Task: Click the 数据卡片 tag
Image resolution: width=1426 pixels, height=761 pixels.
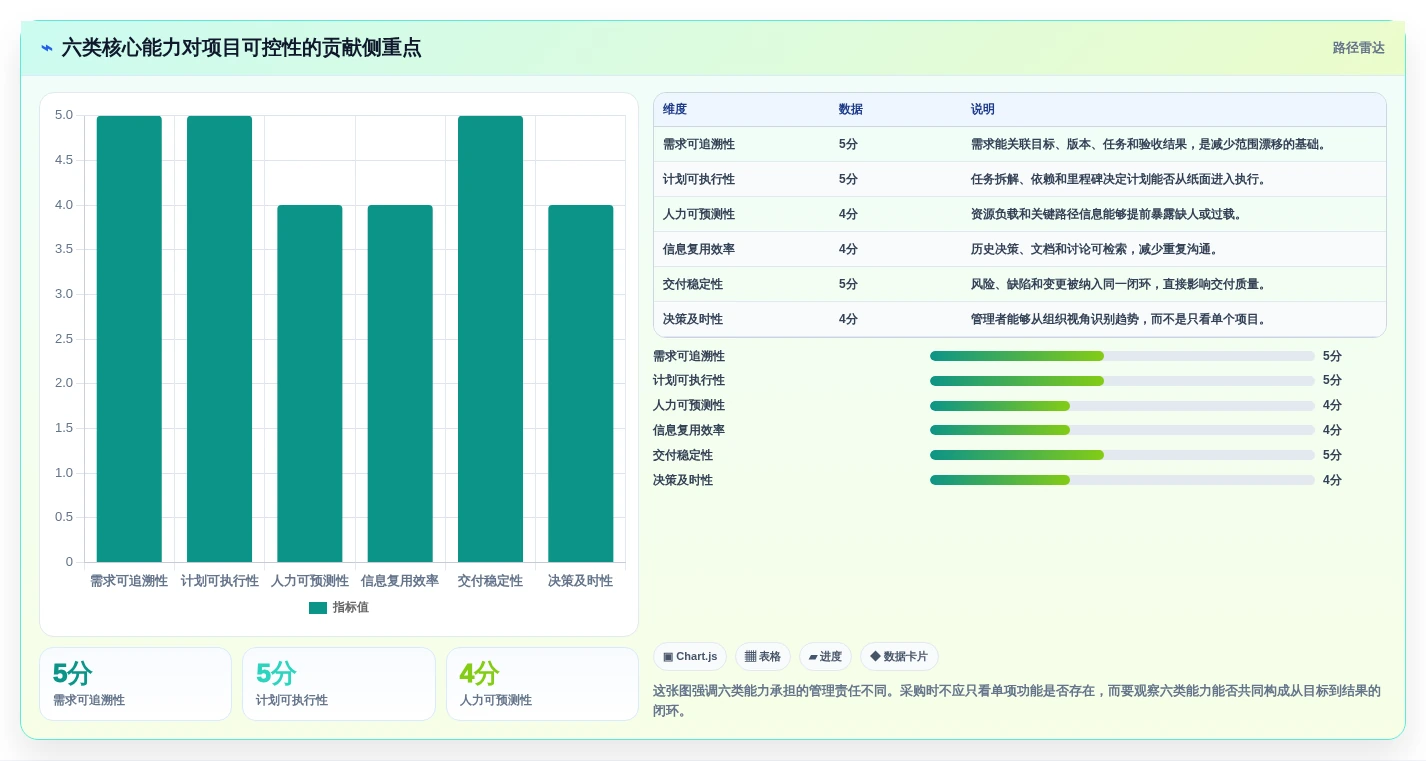Action: (x=899, y=657)
